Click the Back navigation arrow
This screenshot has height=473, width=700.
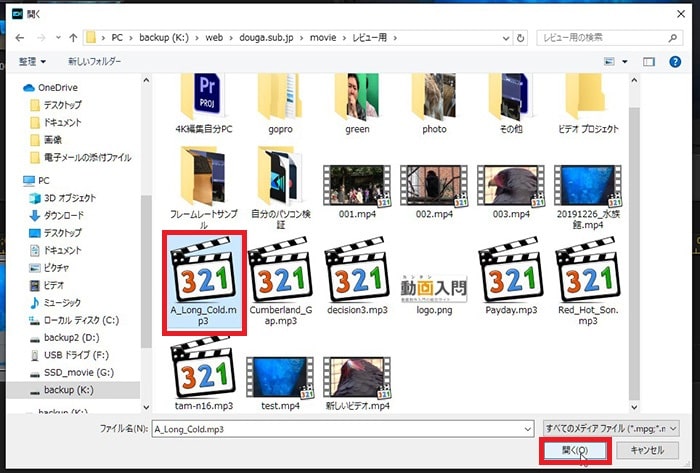click(x=20, y=38)
